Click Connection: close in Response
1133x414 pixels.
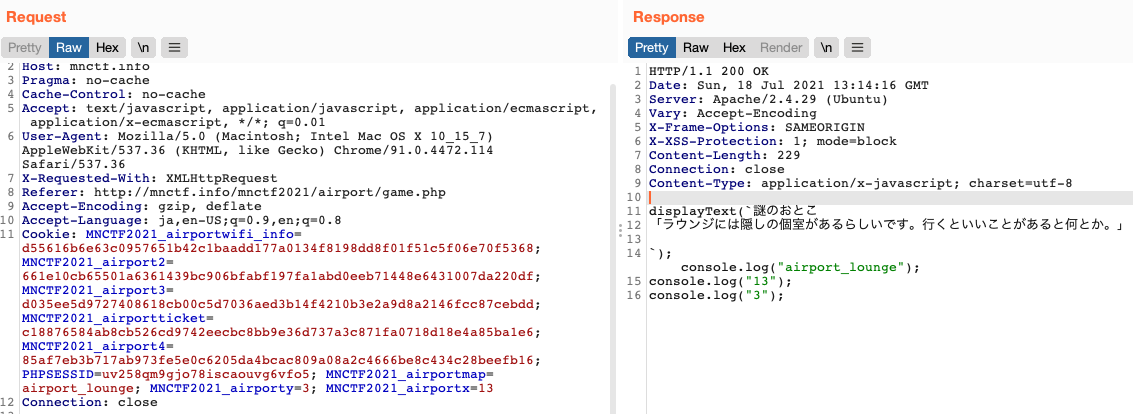[x=717, y=169]
